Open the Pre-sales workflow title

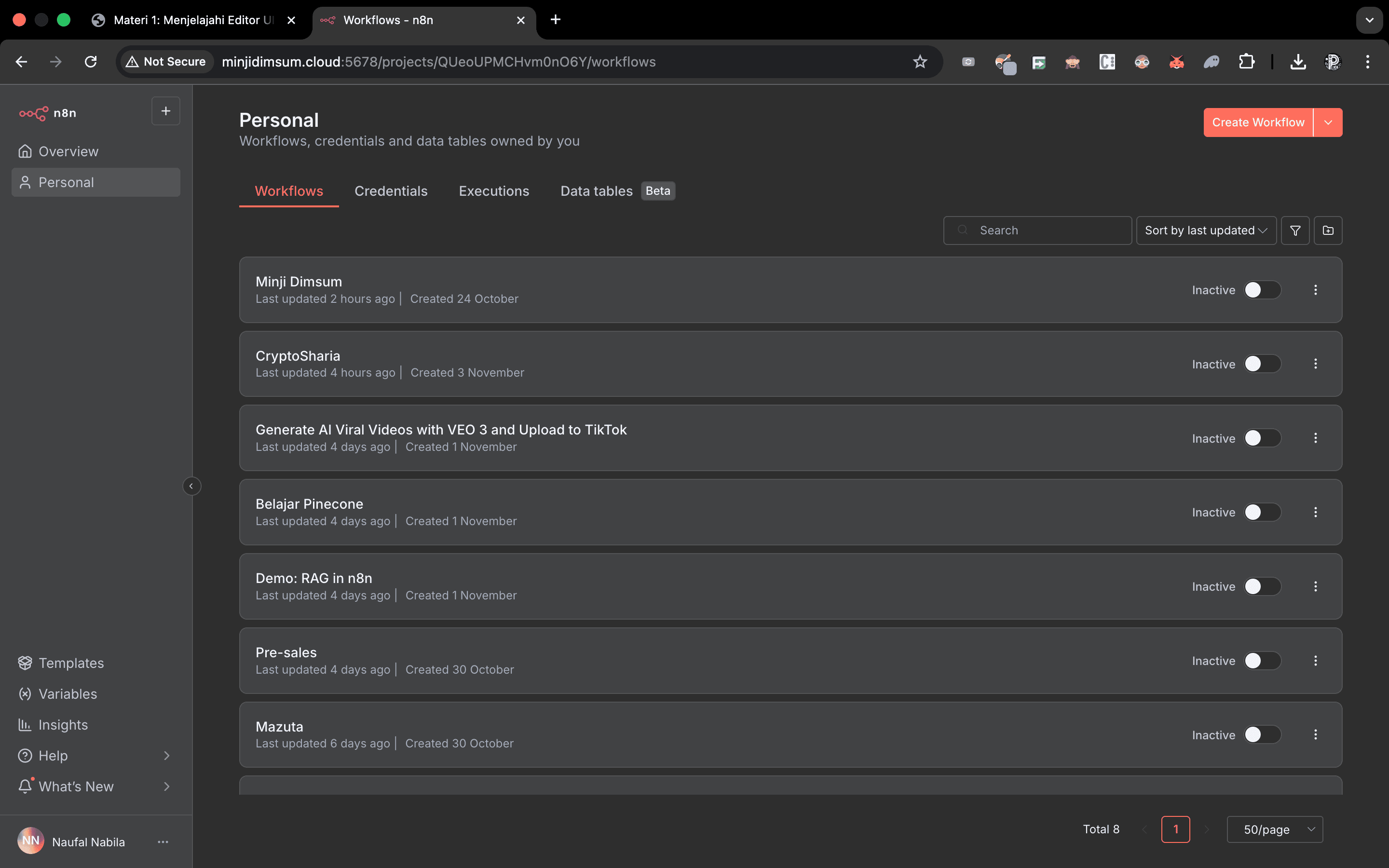(x=286, y=653)
